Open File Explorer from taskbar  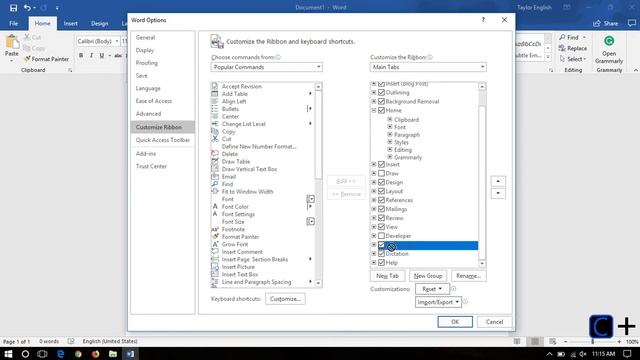pyautogui.click(x=113, y=353)
